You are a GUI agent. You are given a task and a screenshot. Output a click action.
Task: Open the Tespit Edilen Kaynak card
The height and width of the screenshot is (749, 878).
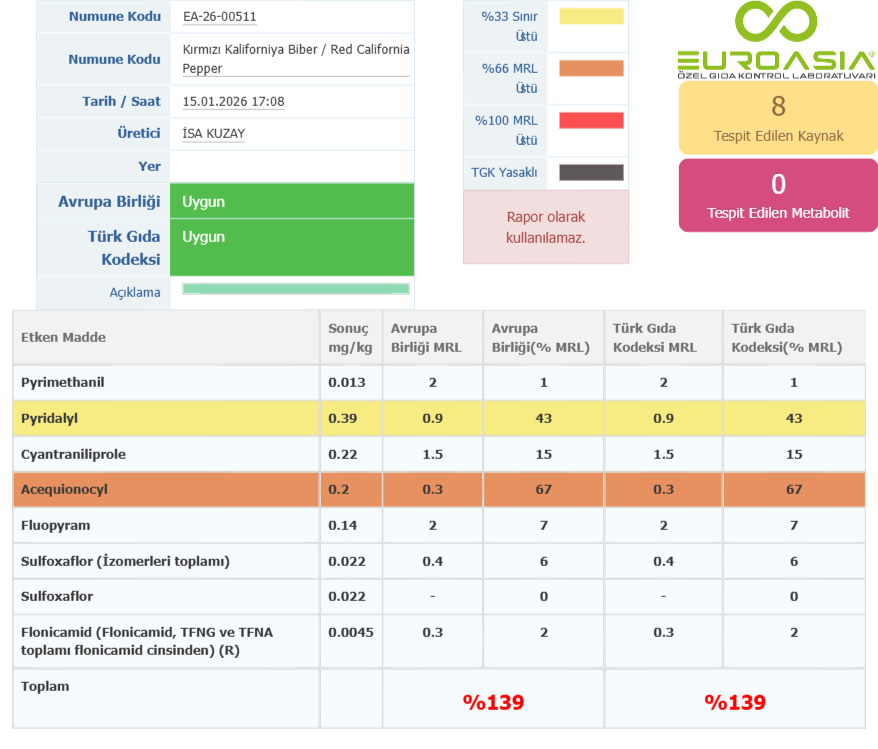[778, 118]
